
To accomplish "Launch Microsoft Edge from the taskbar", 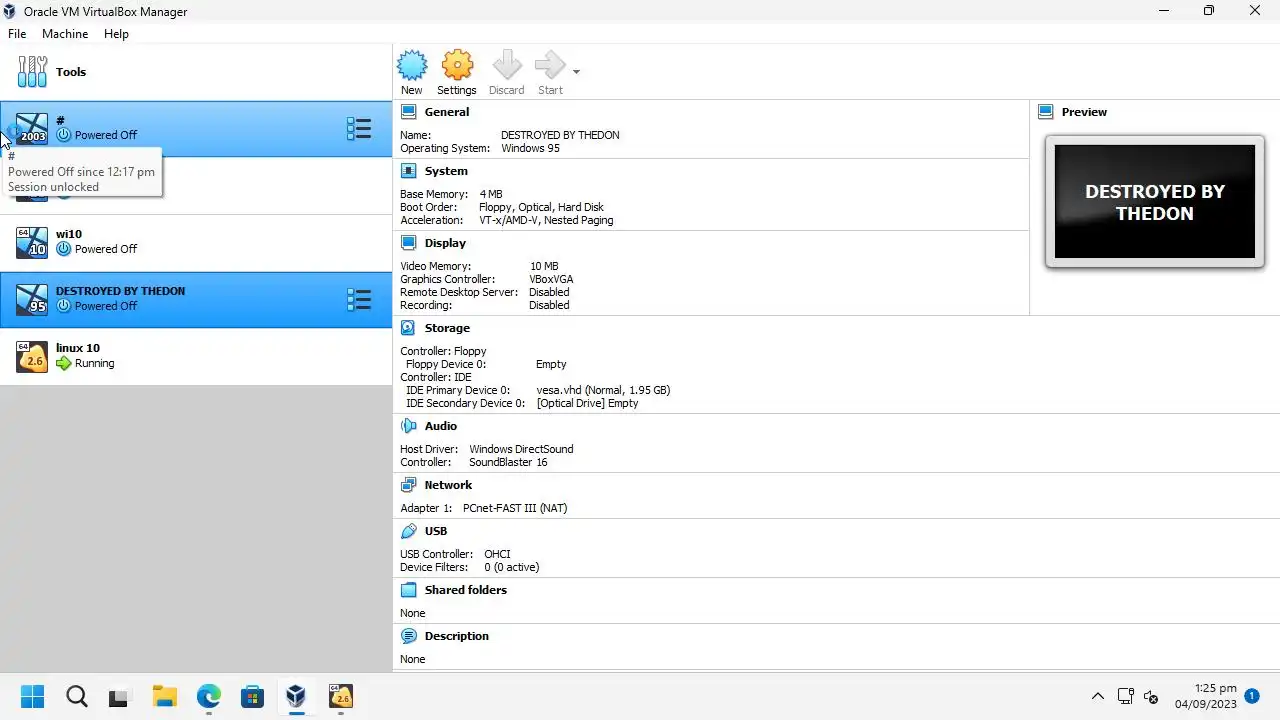I will 208,696.
